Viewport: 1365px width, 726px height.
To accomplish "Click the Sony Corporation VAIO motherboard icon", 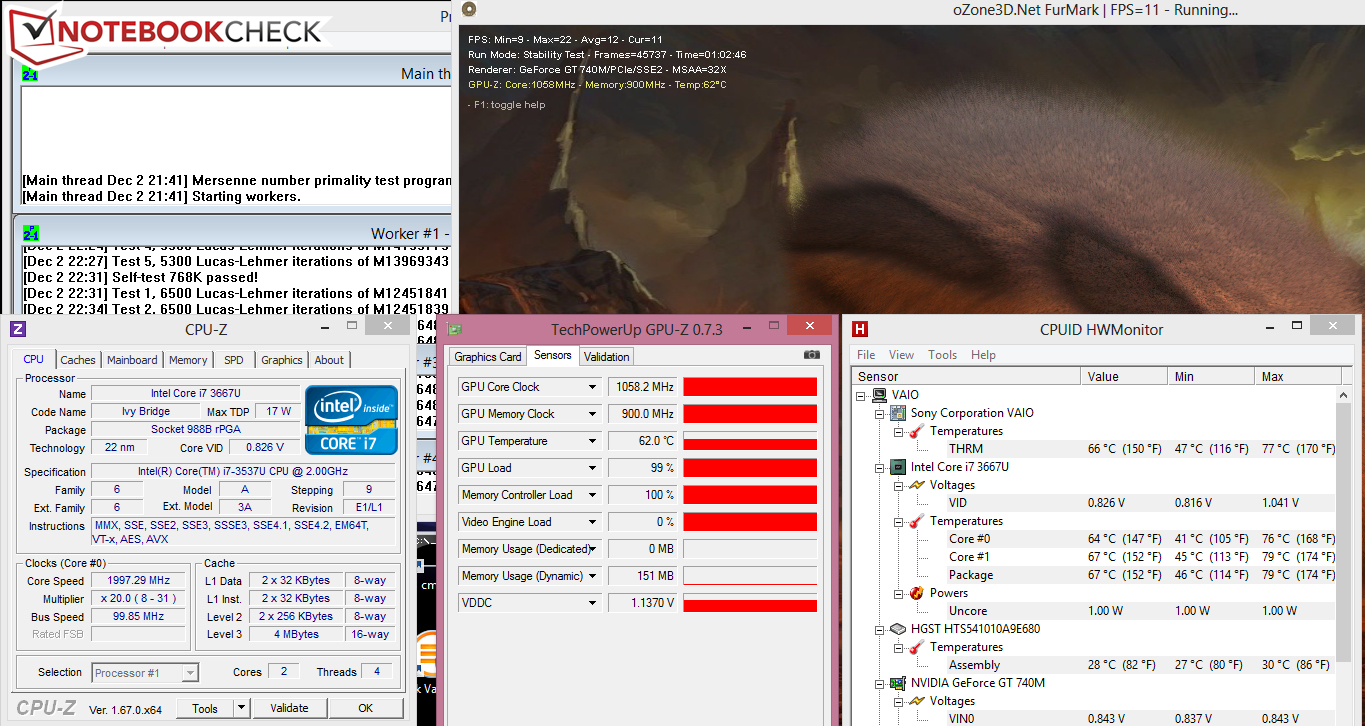I will 898,413.
